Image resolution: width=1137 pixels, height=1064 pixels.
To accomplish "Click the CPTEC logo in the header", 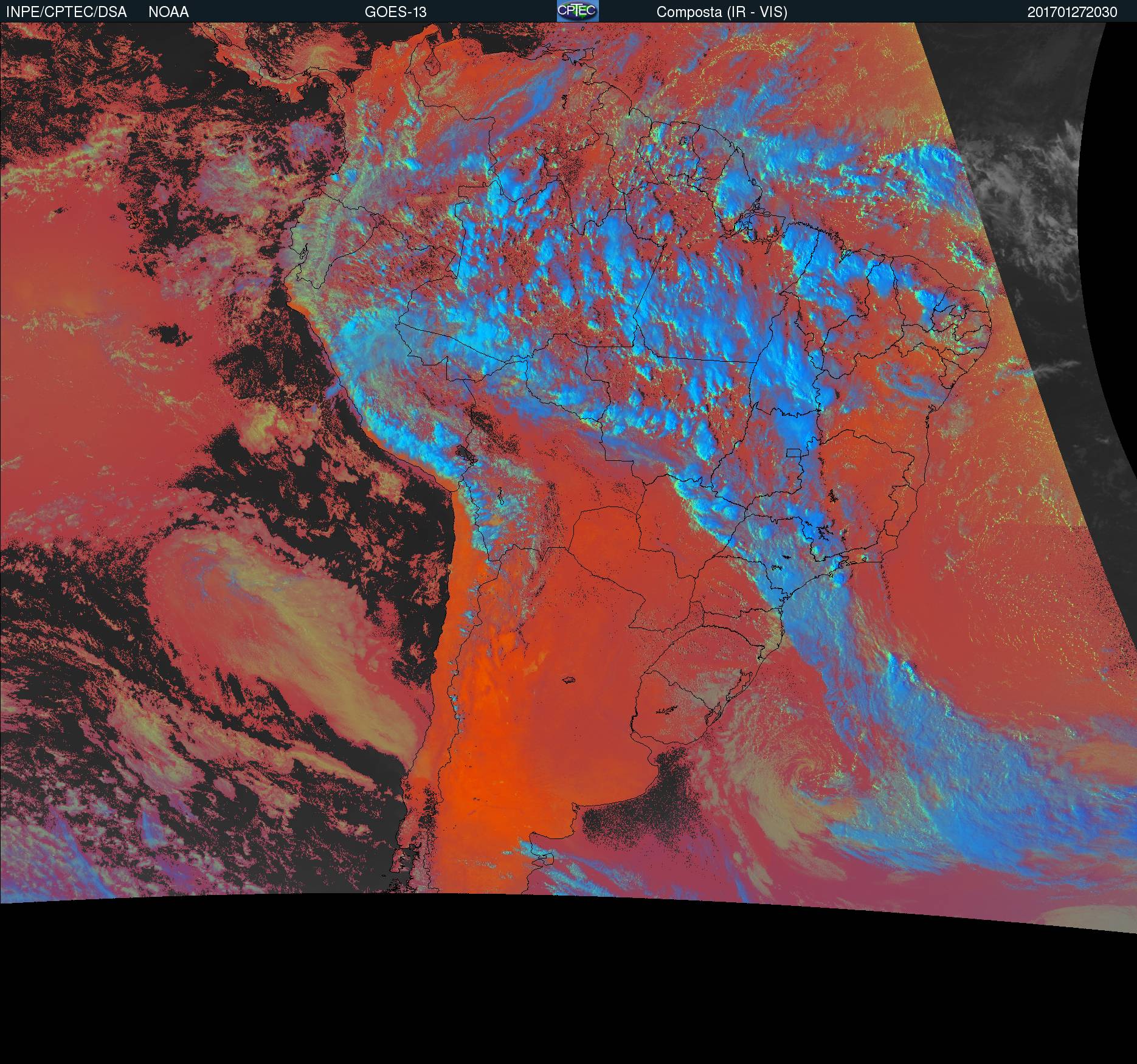I will (578, 11).
